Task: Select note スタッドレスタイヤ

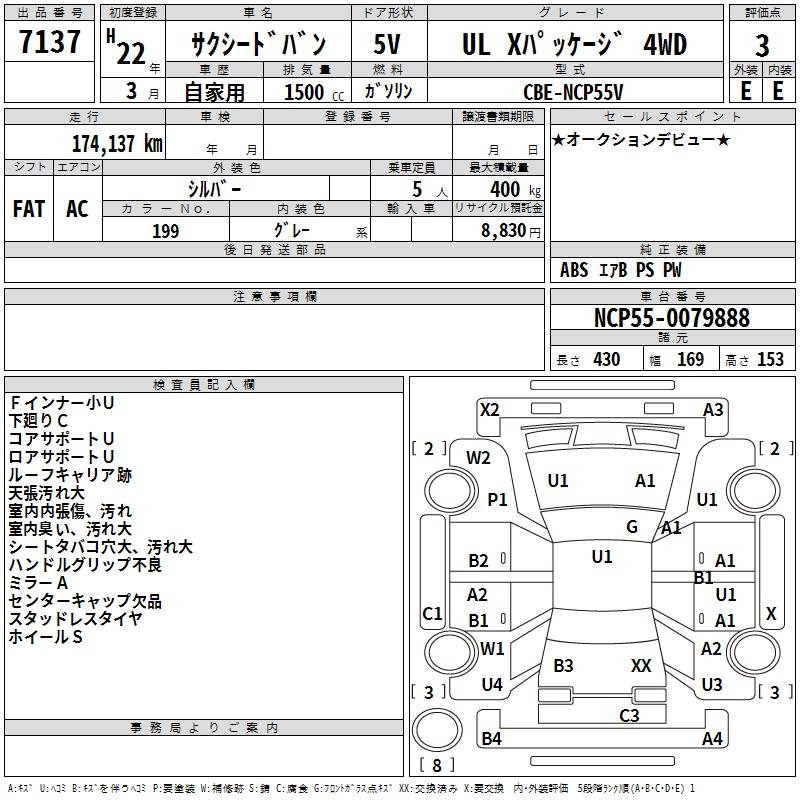Action: point(76,619)
